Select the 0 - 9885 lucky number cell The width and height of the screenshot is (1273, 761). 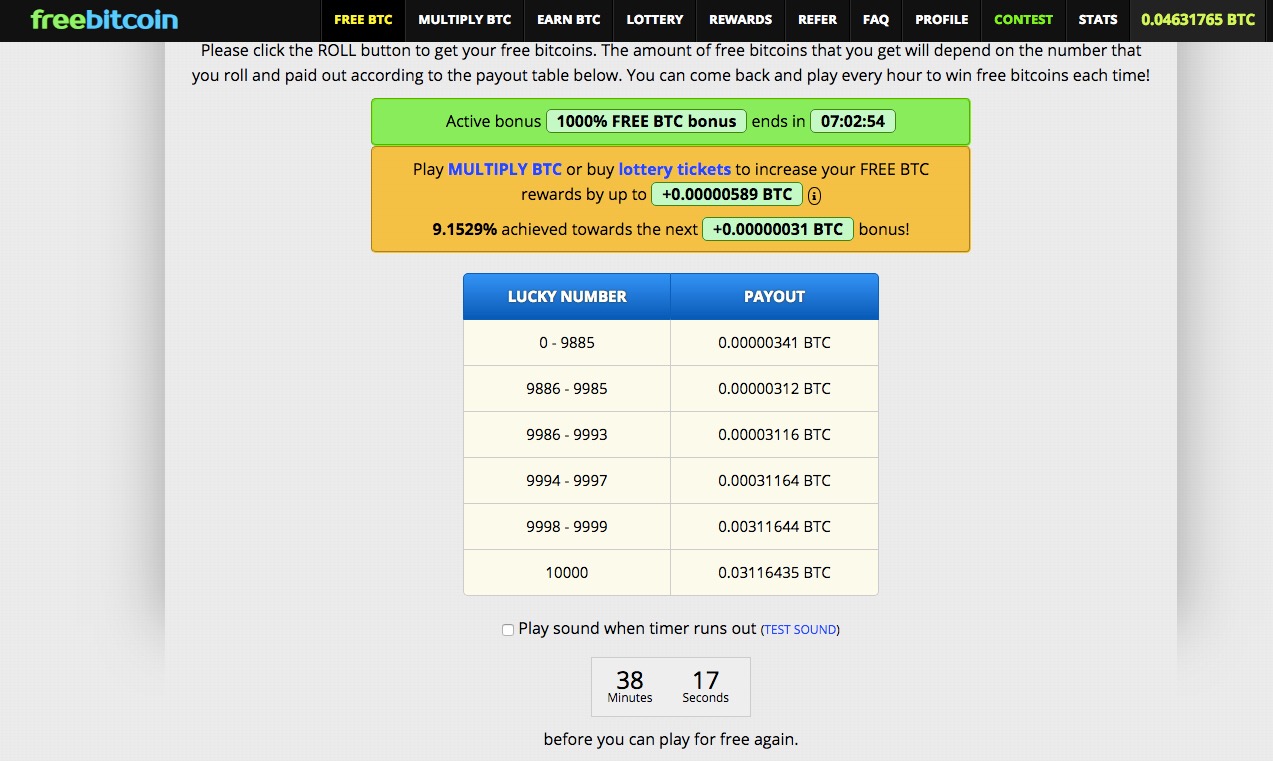click(567, 343)
